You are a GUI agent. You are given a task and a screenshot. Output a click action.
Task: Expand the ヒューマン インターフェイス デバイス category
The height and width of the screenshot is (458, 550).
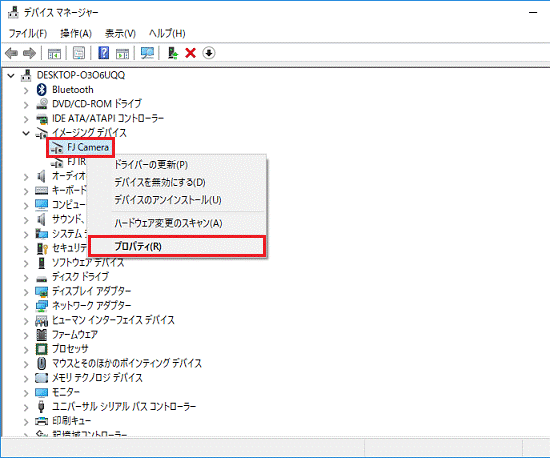tap(26, 321)
